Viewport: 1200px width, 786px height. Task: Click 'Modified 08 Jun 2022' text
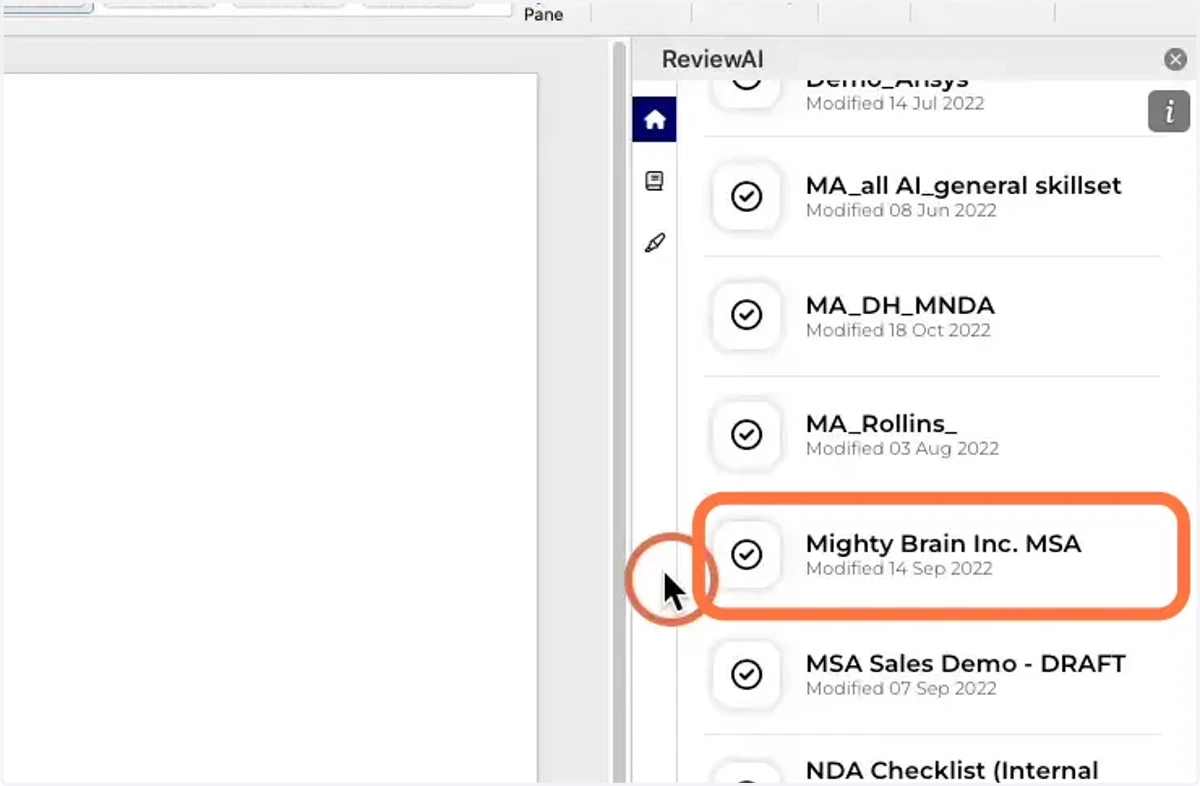[x=901, y=210]
